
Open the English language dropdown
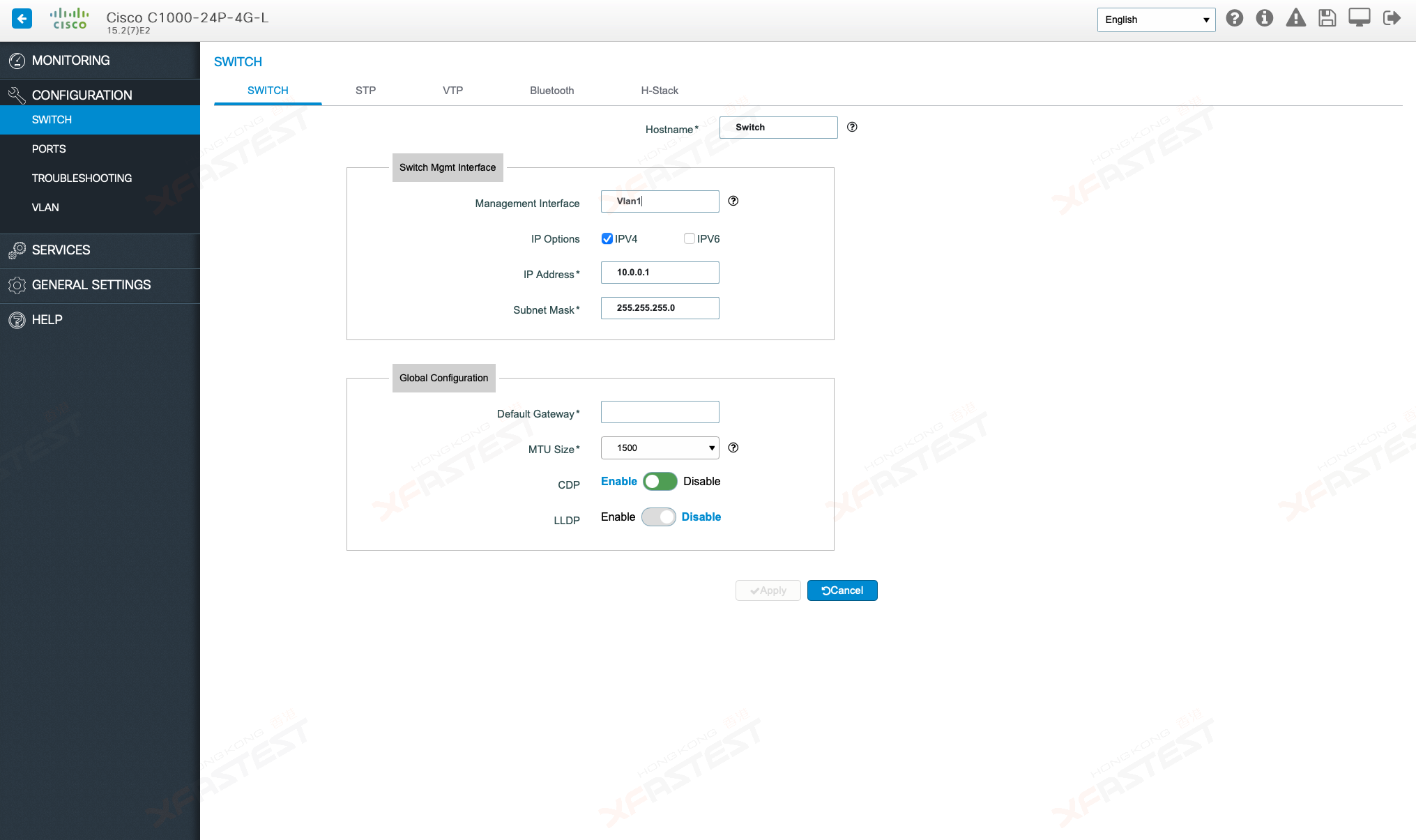pos(1156,20)
